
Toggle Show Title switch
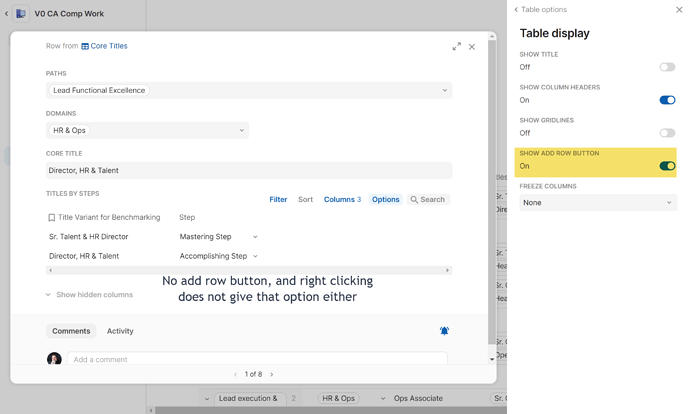[667, 67]
